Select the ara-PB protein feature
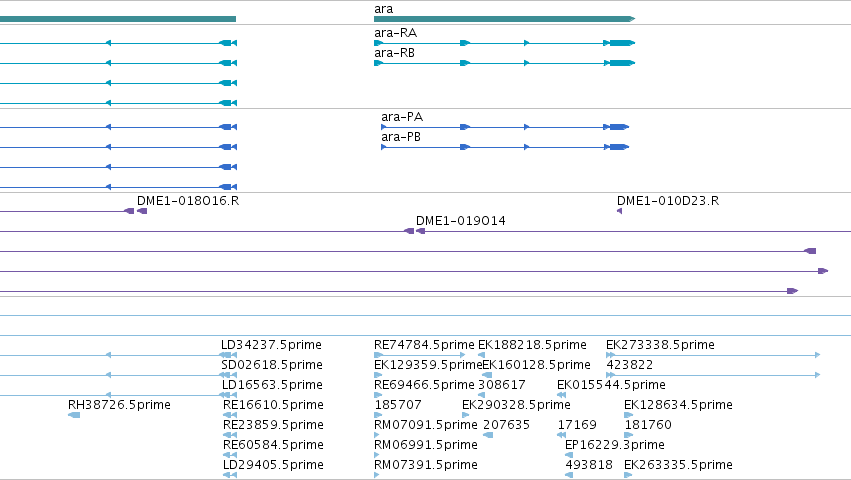The width and height of the screenshot is (851, 480). (x=401, y=137)
